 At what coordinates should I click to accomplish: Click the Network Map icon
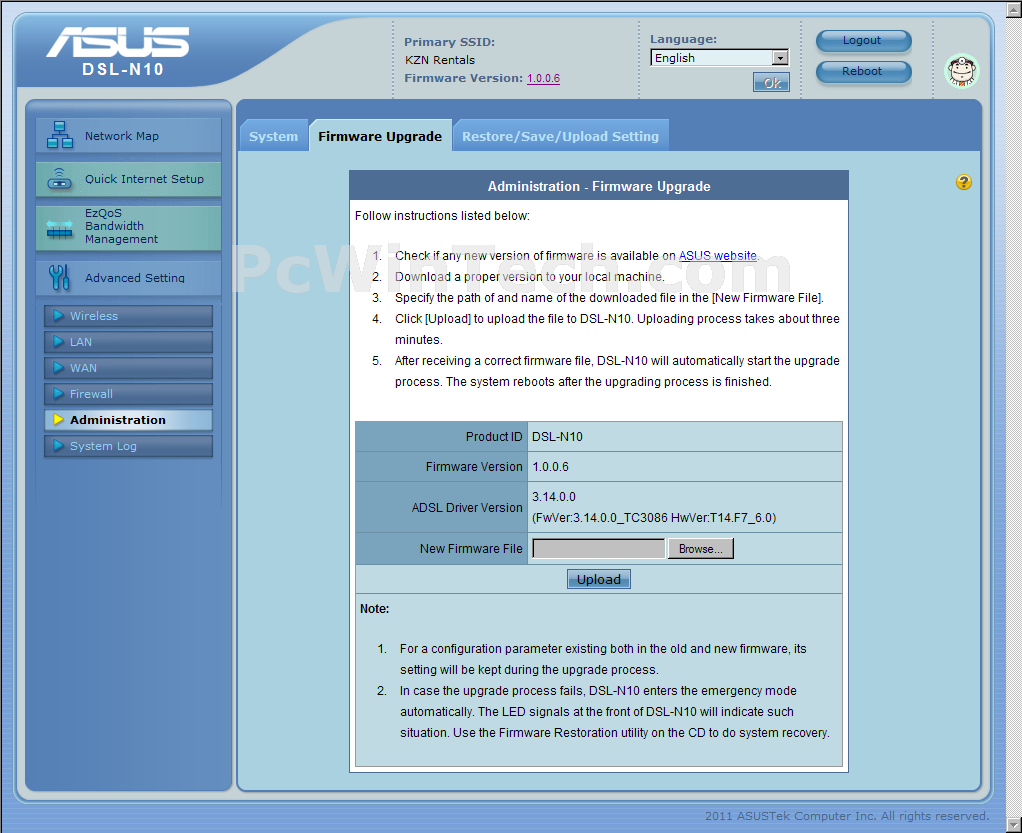click(x=60, y=135)
